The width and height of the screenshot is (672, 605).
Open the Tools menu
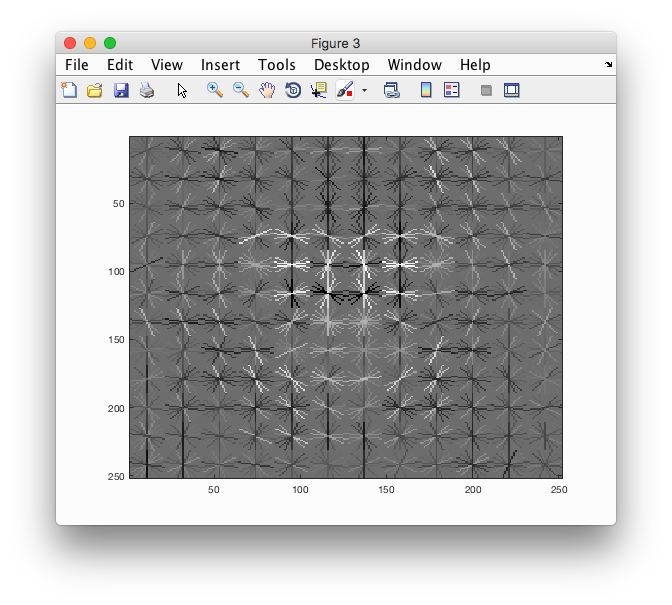[276, 65]
